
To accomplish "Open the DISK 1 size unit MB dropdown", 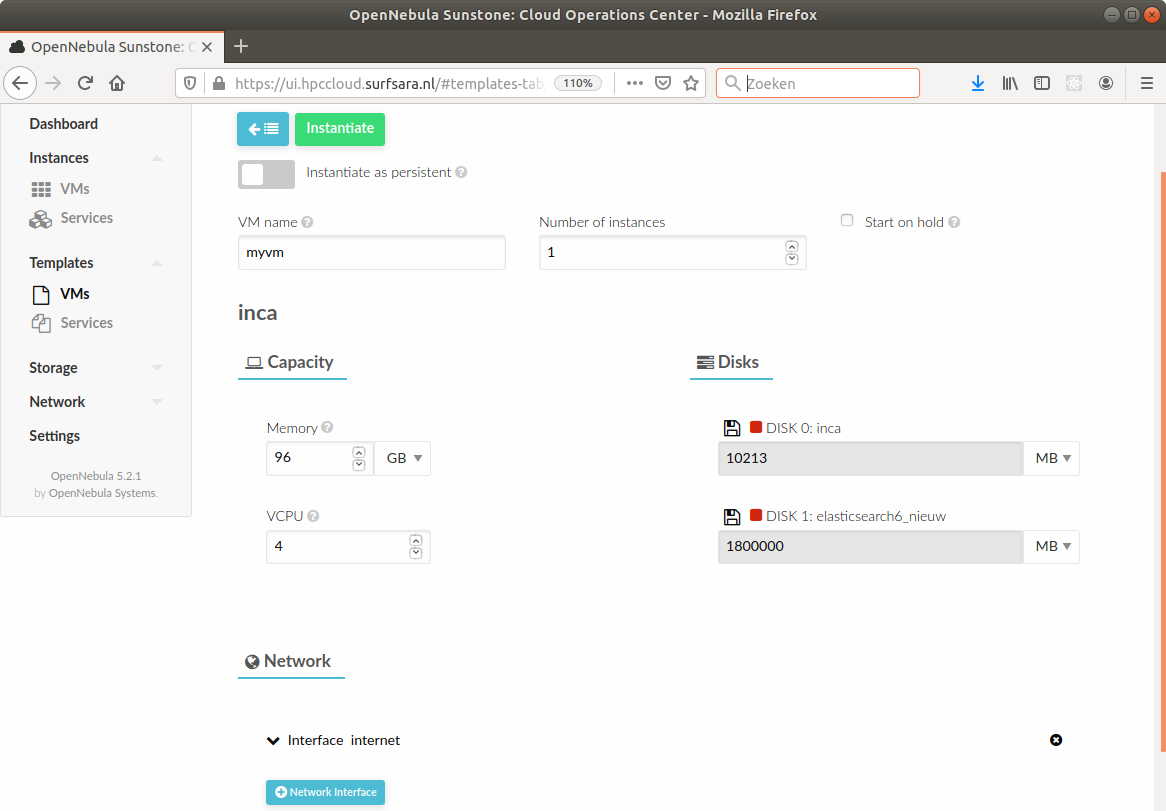I will [1051, 546].
